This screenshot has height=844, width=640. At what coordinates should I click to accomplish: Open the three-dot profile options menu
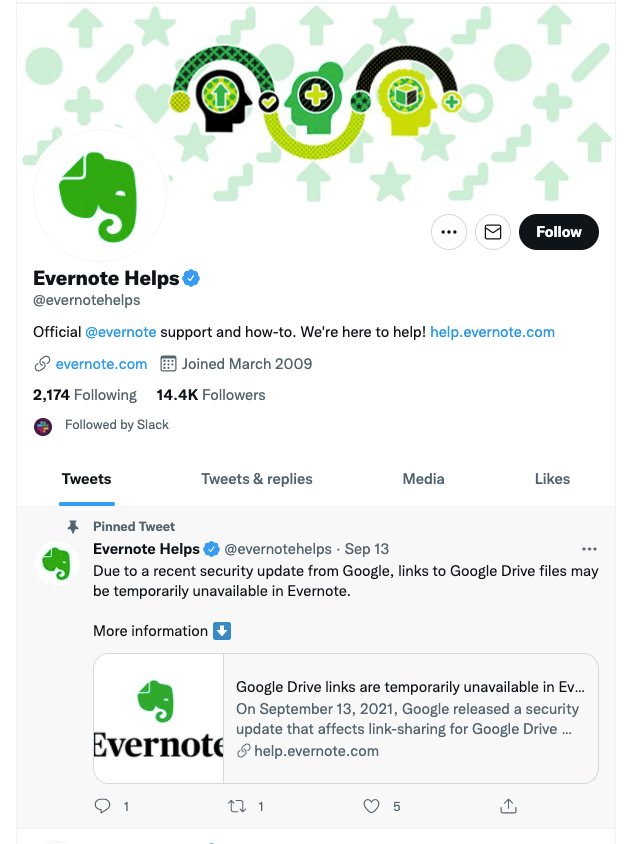click(449, 232)
